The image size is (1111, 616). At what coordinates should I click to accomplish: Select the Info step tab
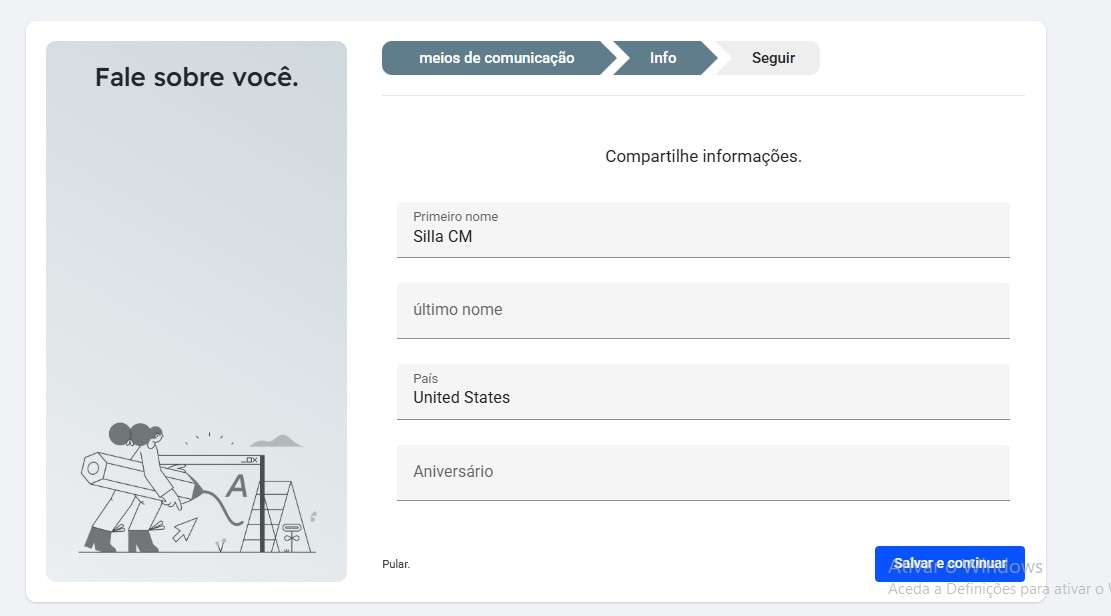[x=663, y=58]
